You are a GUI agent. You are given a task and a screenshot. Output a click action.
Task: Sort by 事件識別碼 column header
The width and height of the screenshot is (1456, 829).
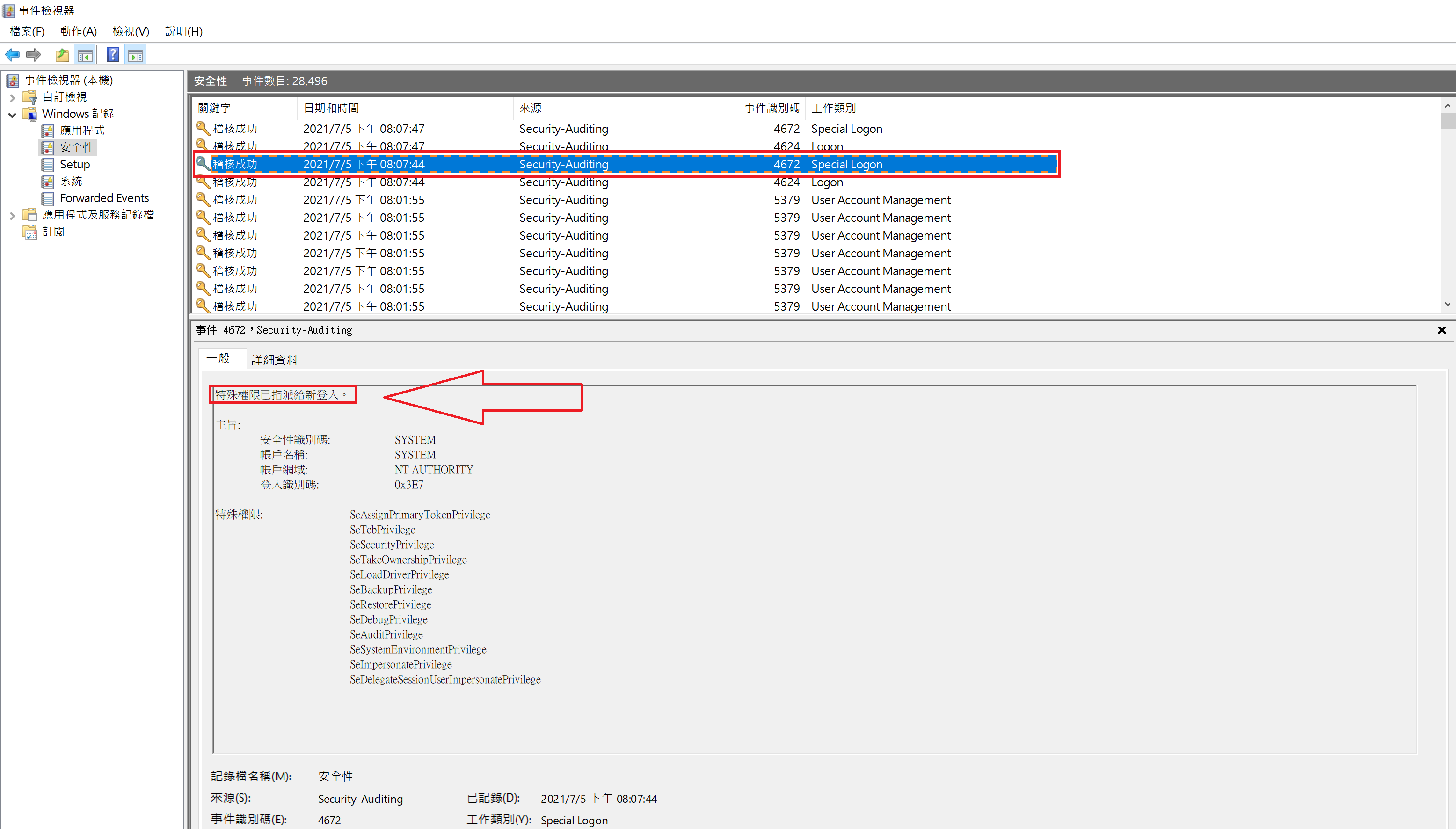[764, 108]
